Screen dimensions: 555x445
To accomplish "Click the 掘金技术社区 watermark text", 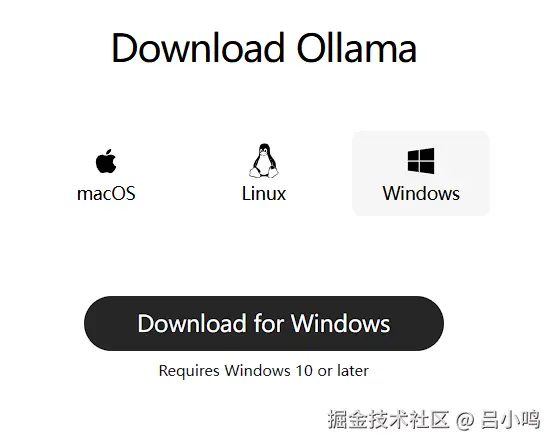I will (388, 420).
